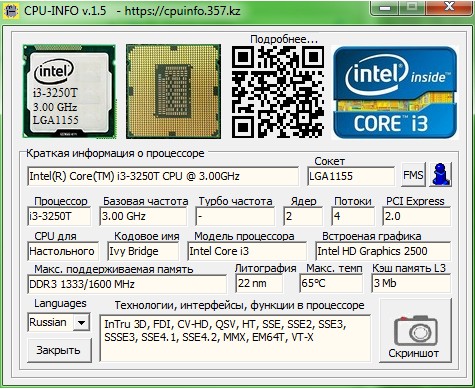The image size is (475, 389).
Task: Click the Закрыть button
Action: pos(59,350)
